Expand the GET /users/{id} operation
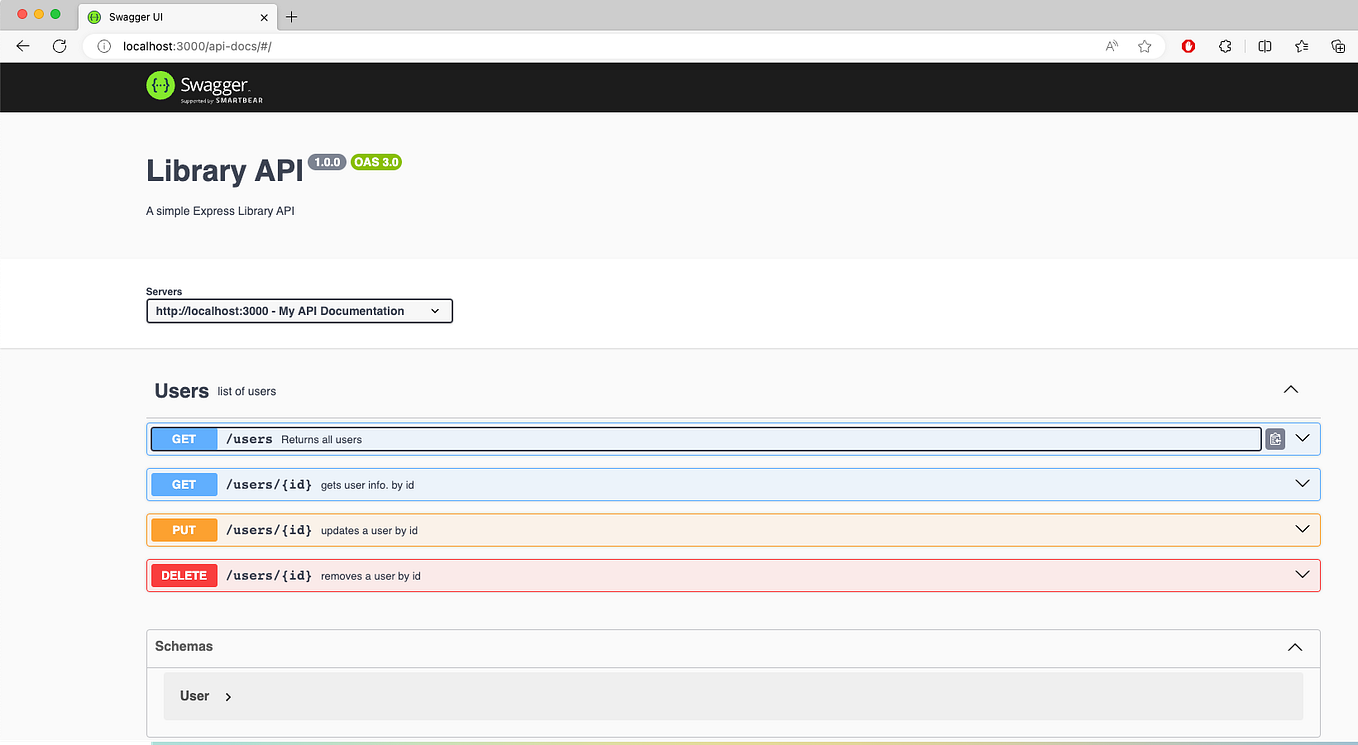 click(1302, 483)
